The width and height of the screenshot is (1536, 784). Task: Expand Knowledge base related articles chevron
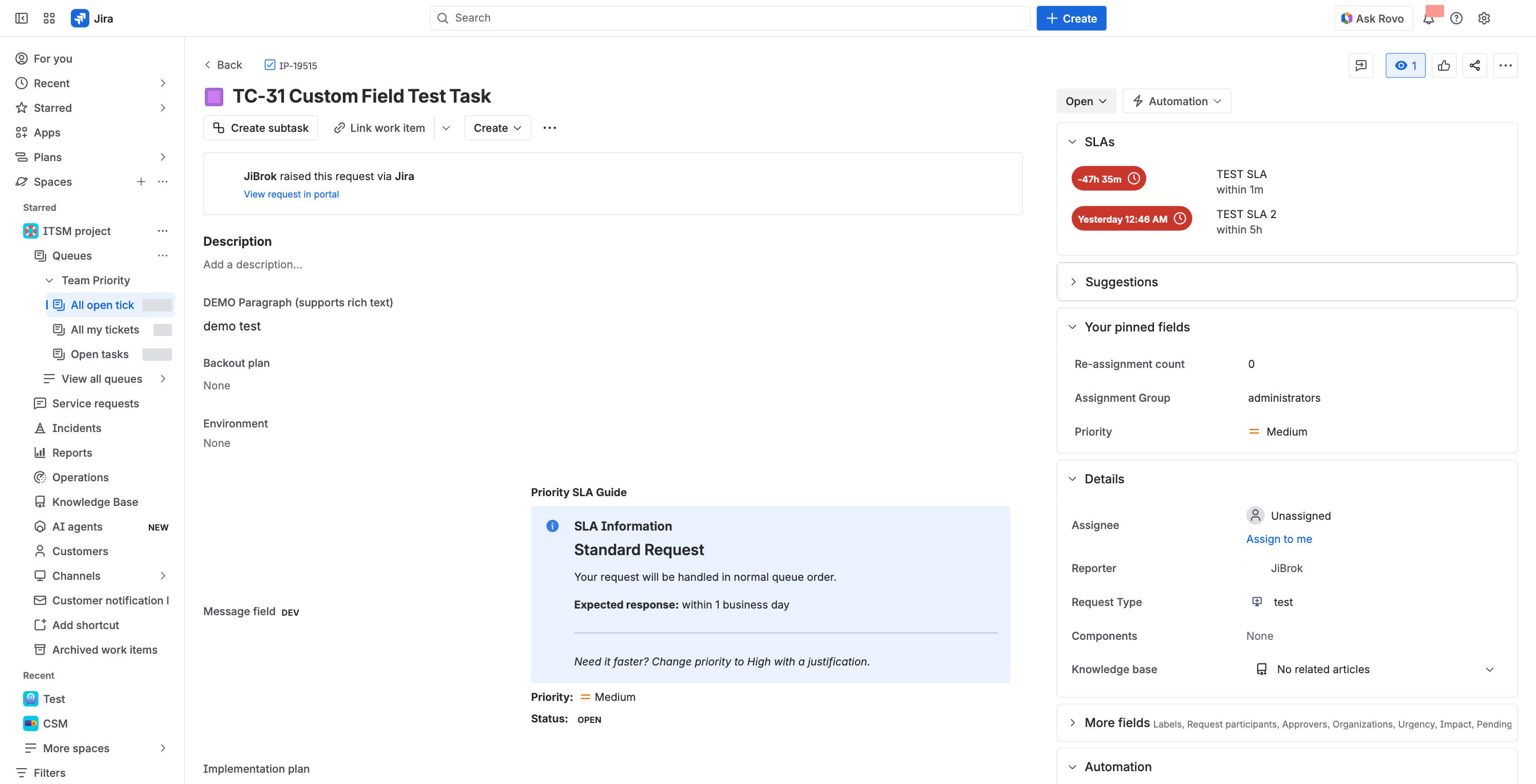1491,669
